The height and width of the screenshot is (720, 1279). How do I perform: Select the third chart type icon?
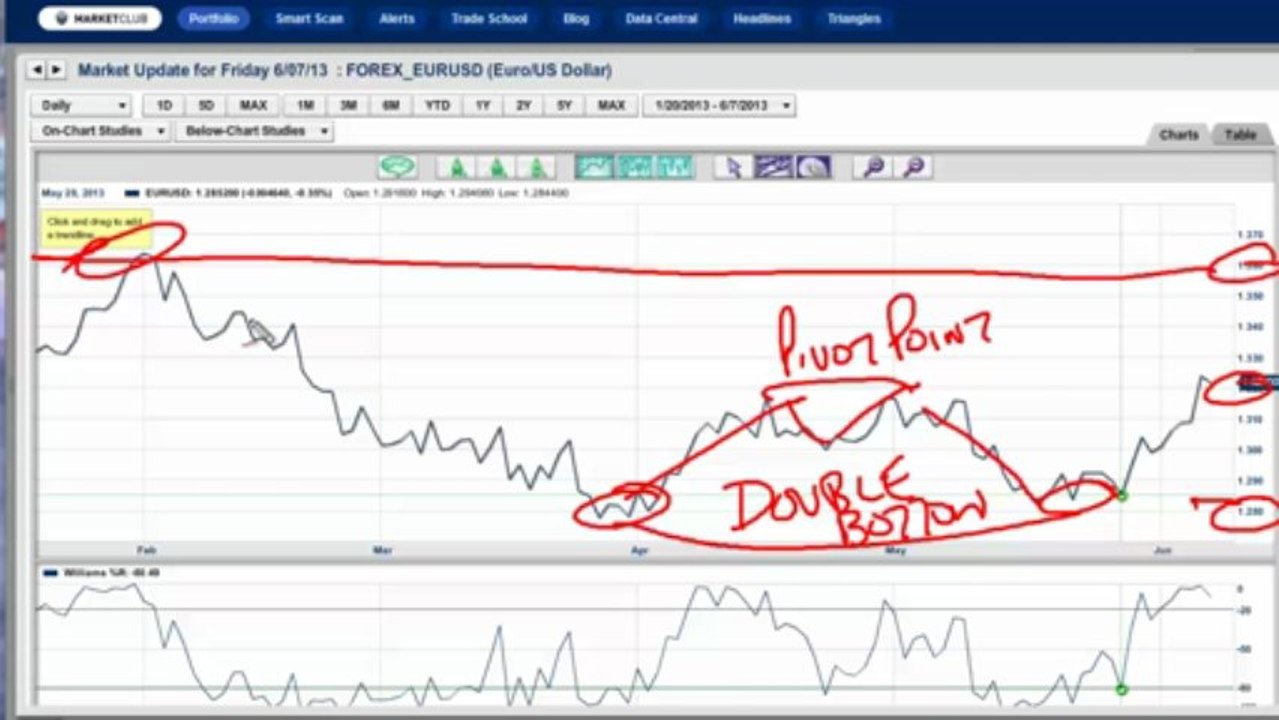click(x=674, y=167)
